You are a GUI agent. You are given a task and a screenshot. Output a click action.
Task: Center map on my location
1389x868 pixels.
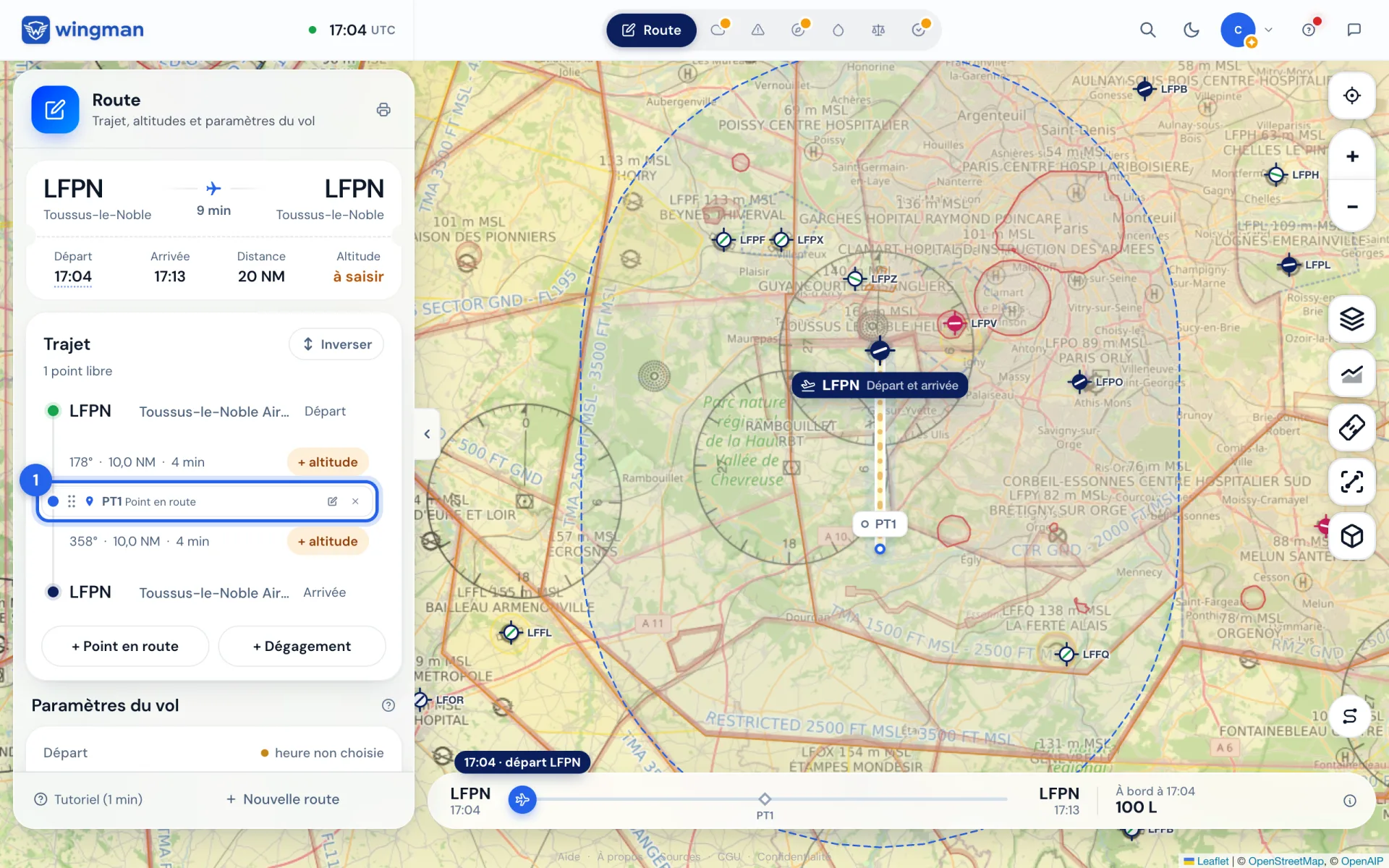click(x=1351, y=95)
